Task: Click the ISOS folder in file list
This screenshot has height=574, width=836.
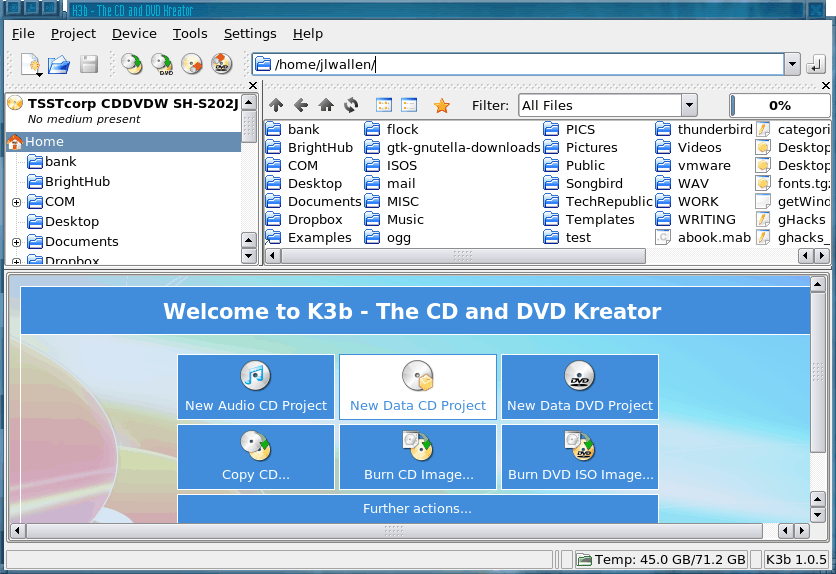Action: coord(391,166)
